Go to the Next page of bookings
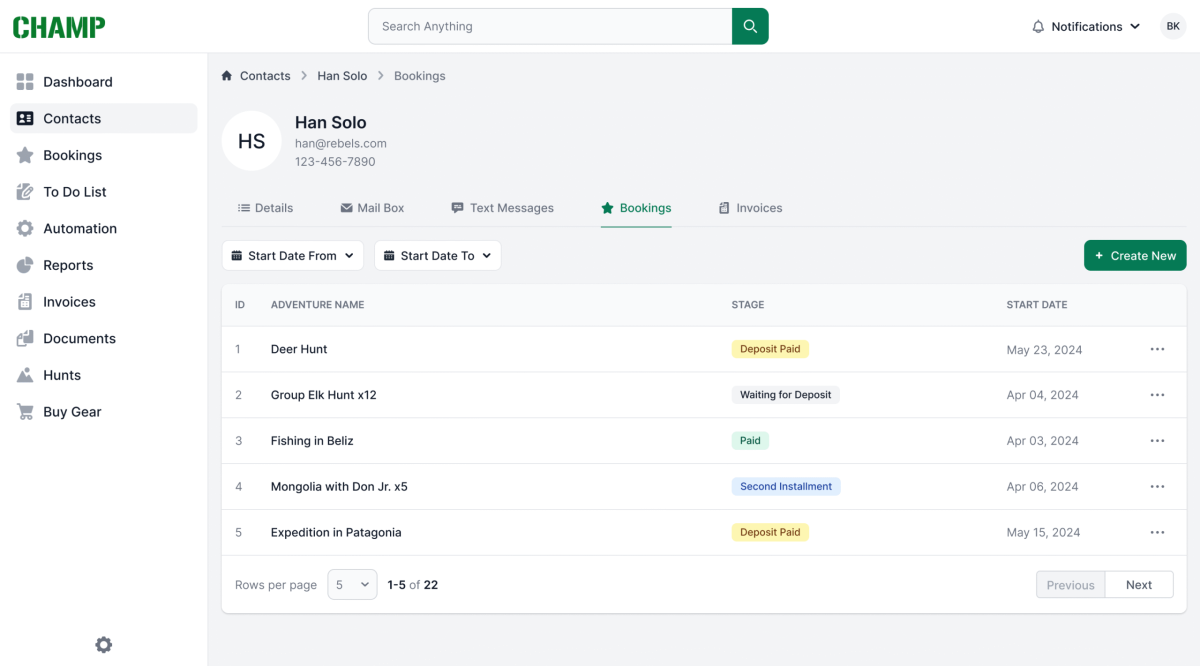The height and width of the screenshot is (666, 1200). tap(1139, 584)
